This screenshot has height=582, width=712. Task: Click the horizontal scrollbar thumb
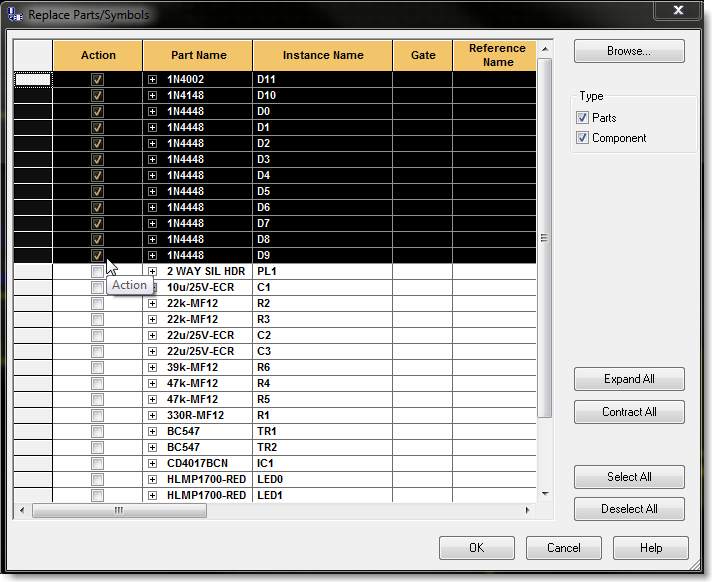pos(119,510)
